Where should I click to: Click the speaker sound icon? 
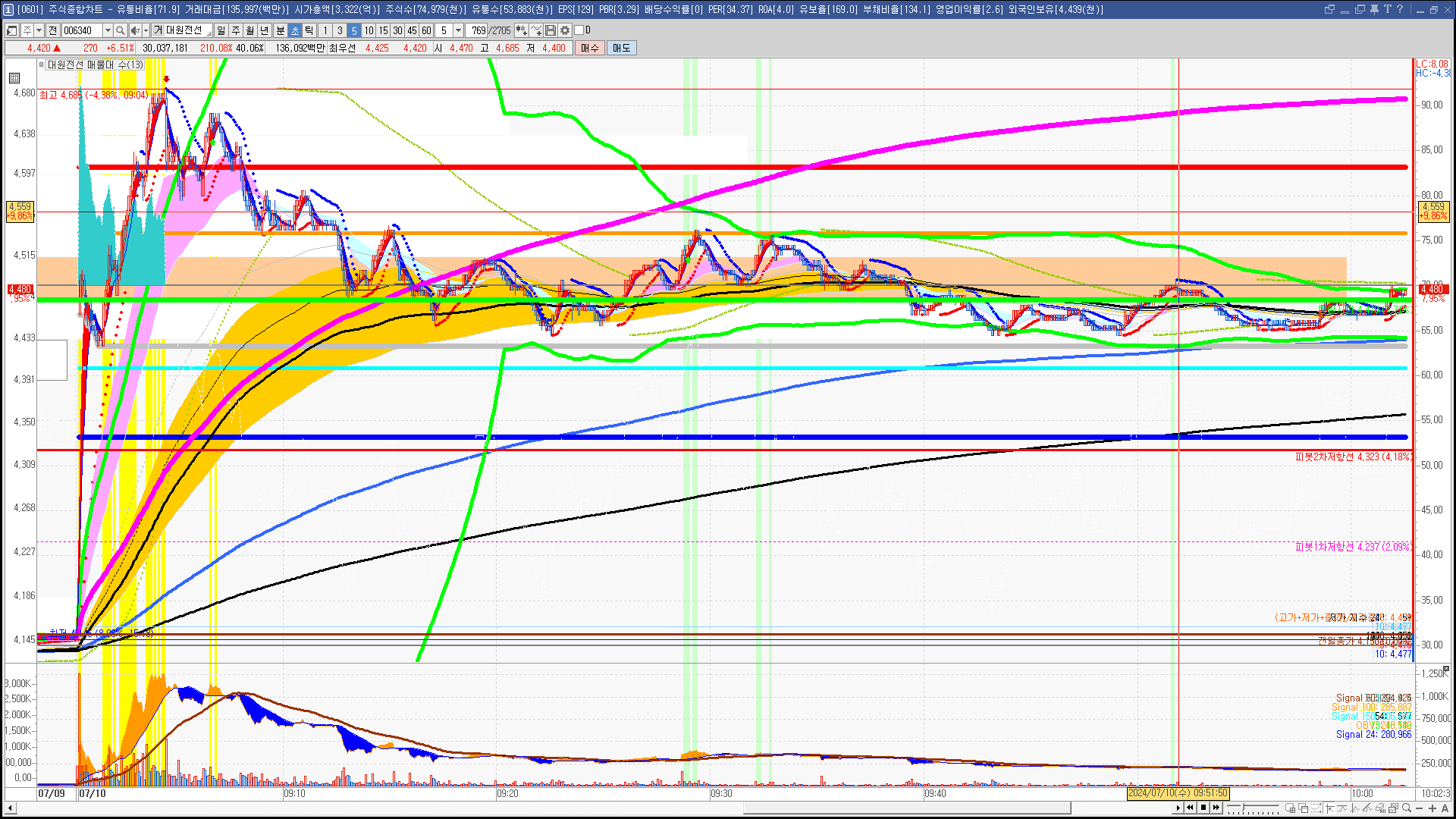point(135,30)
